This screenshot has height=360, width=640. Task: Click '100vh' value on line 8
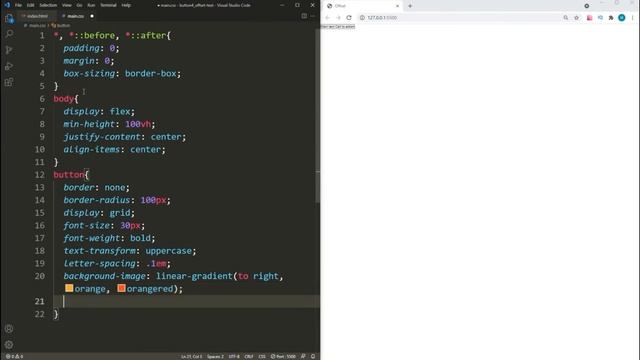138,124
